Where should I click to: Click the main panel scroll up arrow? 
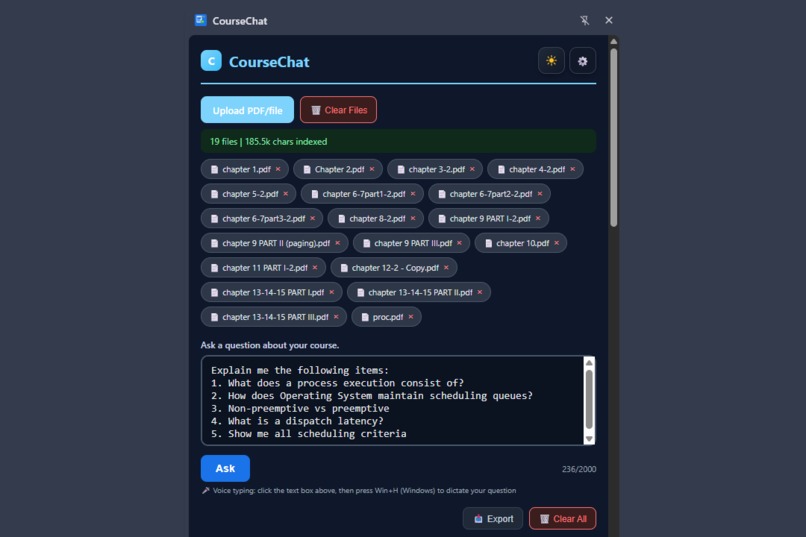(613, 41)
